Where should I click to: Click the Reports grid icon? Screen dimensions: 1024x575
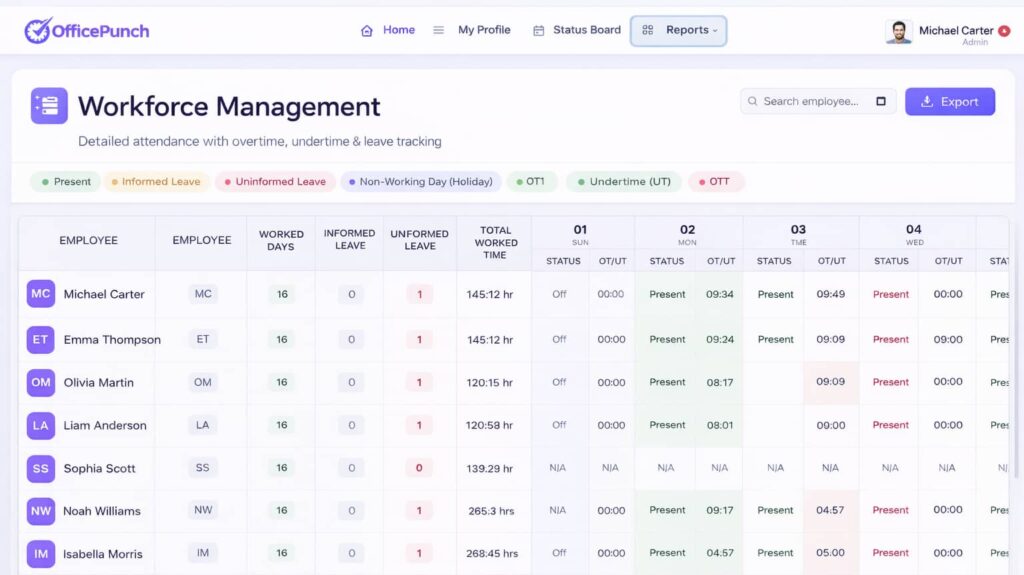tap(648, 30)
